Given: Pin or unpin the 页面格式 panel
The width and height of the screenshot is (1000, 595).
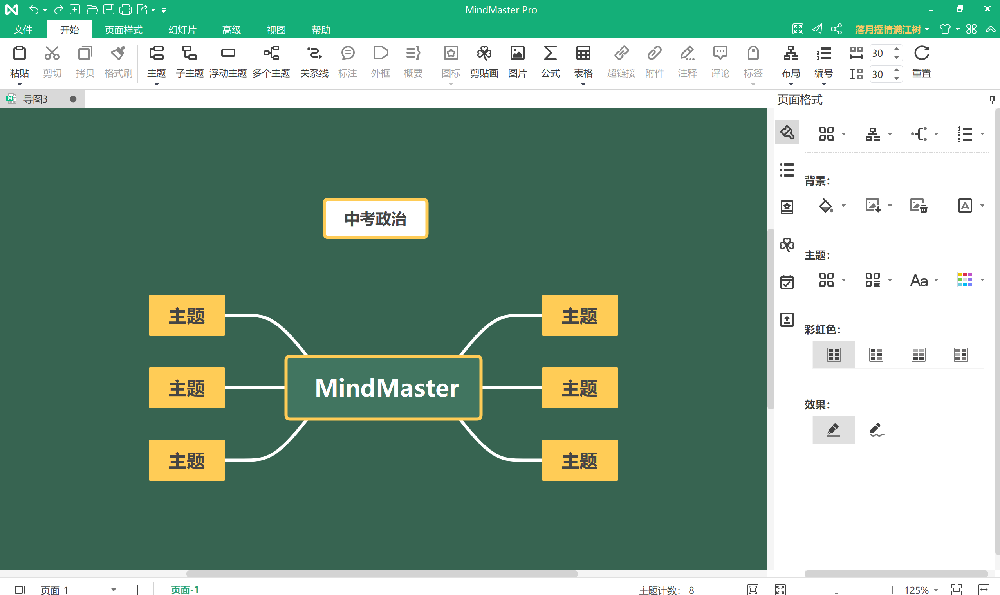Looking at the screenshot, I should (x=992, y=99).
